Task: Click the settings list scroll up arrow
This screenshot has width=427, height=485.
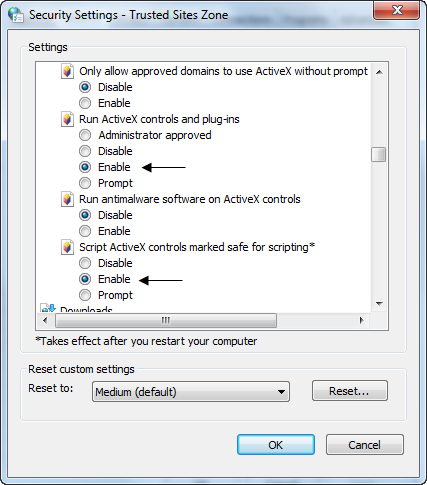Action: click(x=379, y=72)
